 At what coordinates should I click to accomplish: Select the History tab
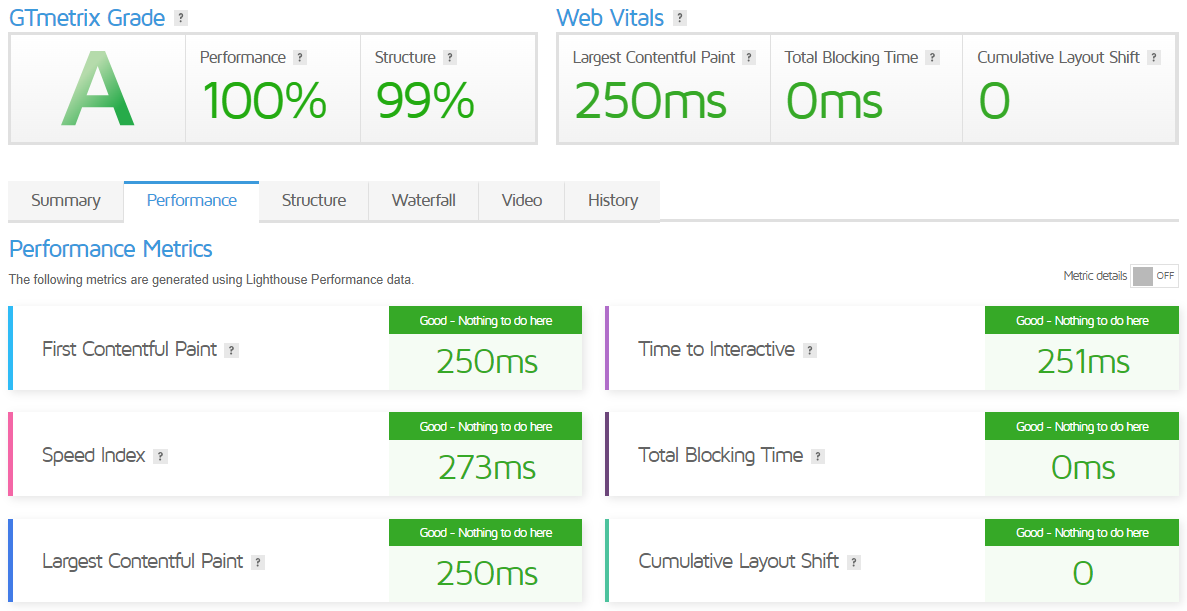612,201
